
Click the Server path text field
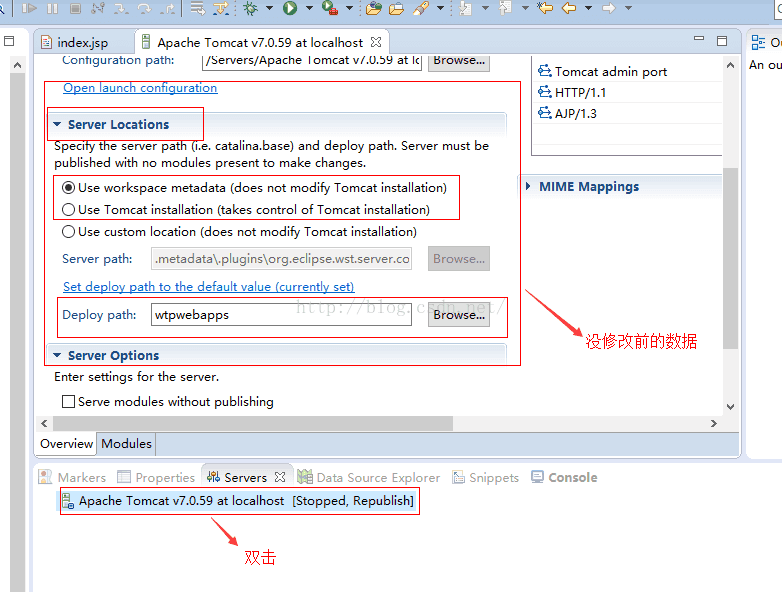[281, 258]
